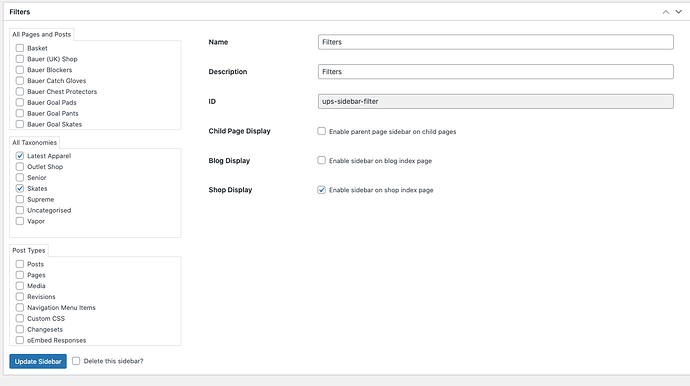This screenshot has height=386, width=690.
Task: Check the Bauer Goal Skates checkbox
Action: 20,124
